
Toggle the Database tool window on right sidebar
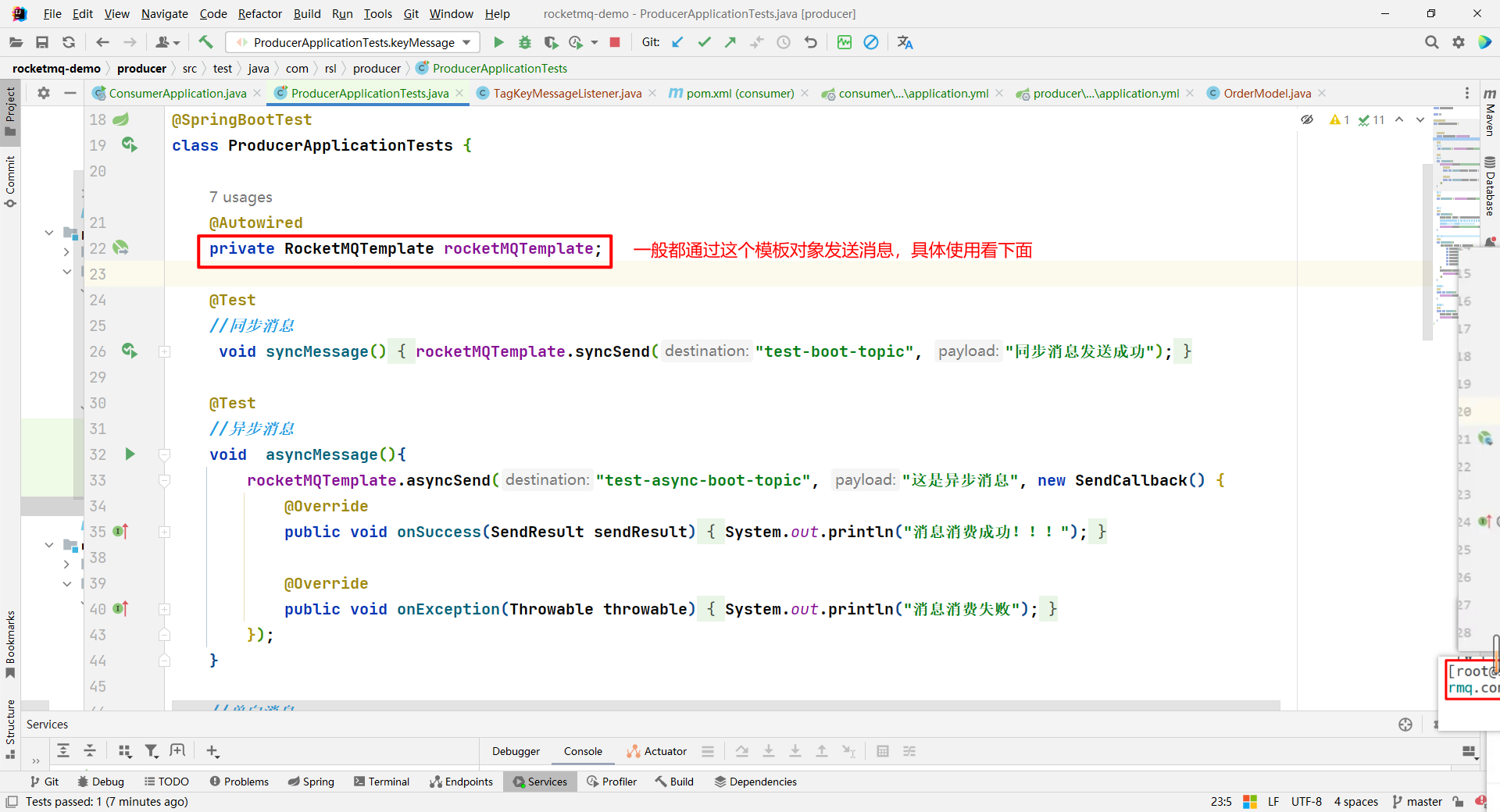1490,186
